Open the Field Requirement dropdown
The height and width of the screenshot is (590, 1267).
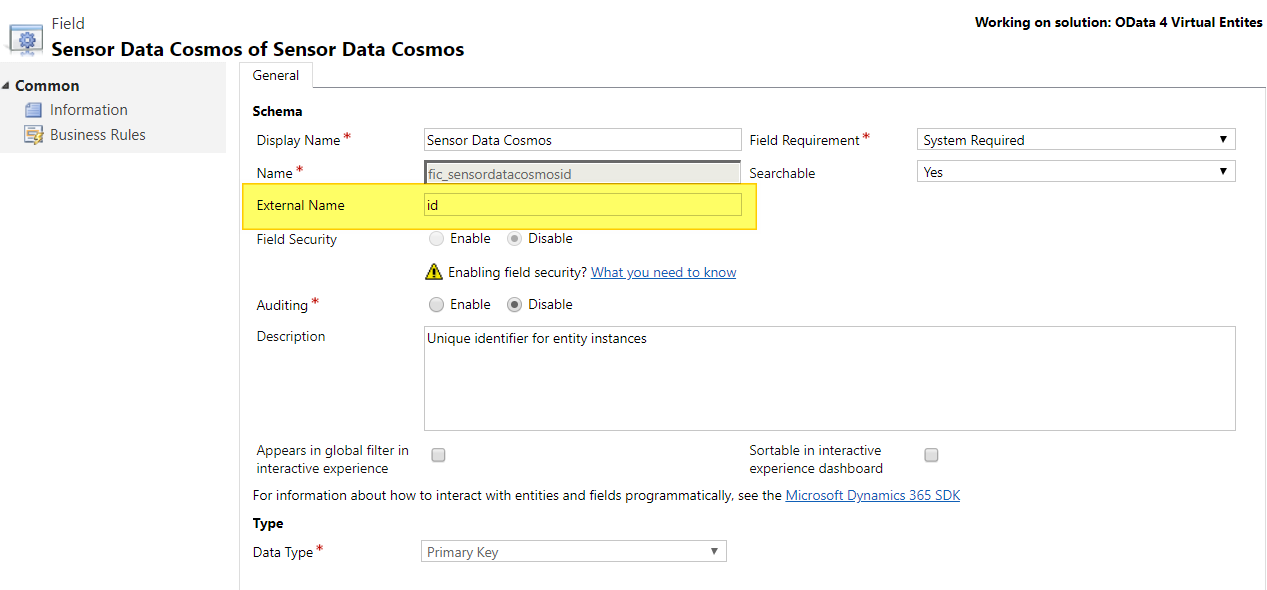pyautogui.click(x=1076, y=140)
